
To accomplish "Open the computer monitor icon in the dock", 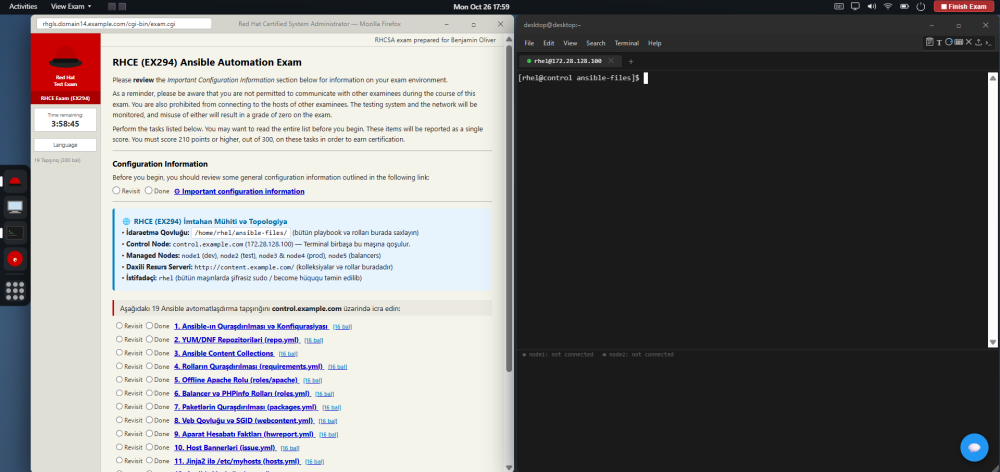I will pyautogui.click(x=15, y=207).
